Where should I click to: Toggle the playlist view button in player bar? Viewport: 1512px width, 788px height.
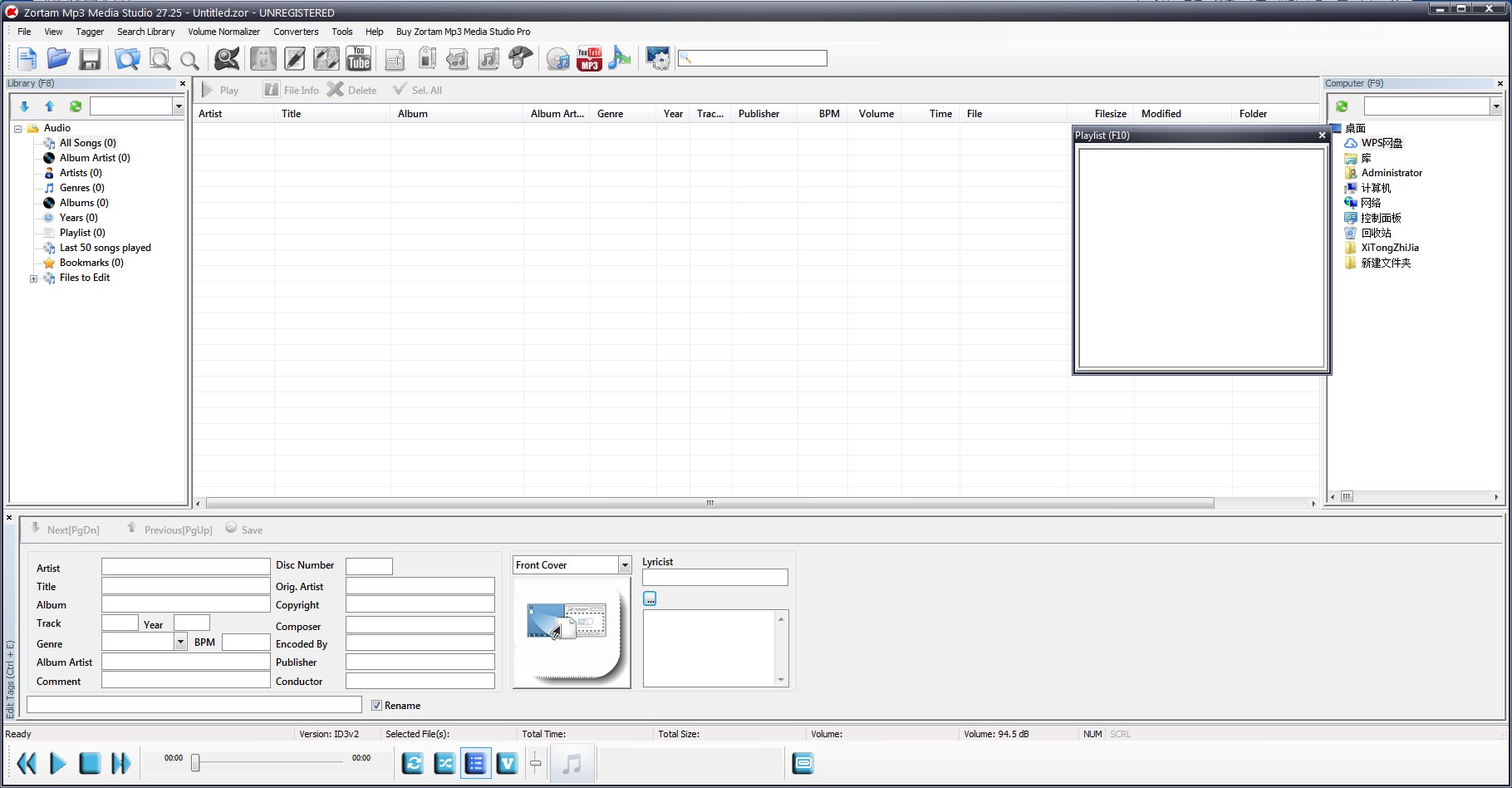[x=476, y=763]
